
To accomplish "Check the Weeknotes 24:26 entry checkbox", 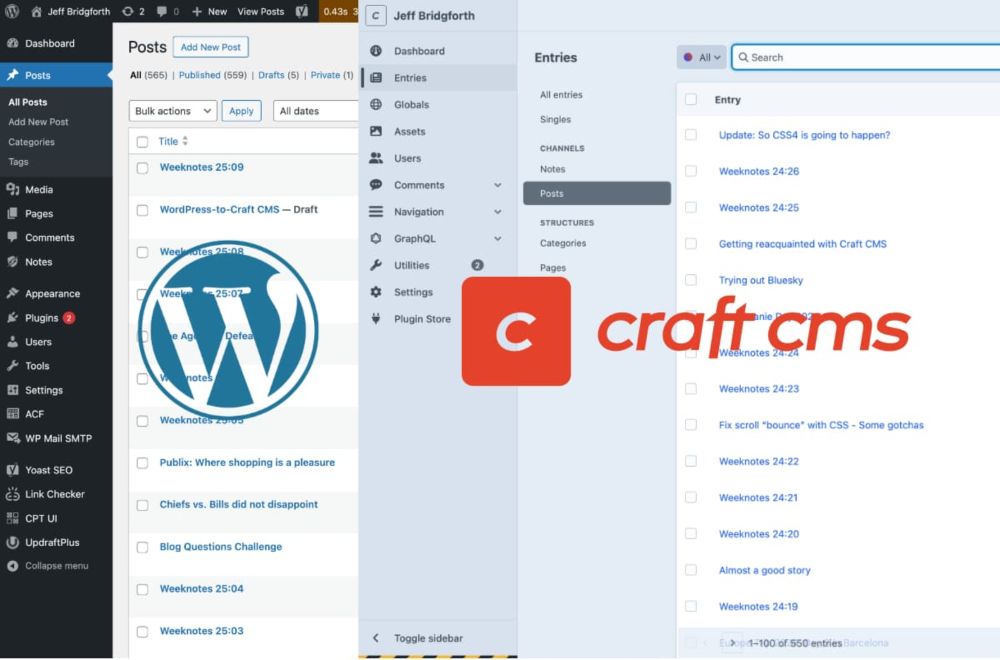I will (691, 171).
